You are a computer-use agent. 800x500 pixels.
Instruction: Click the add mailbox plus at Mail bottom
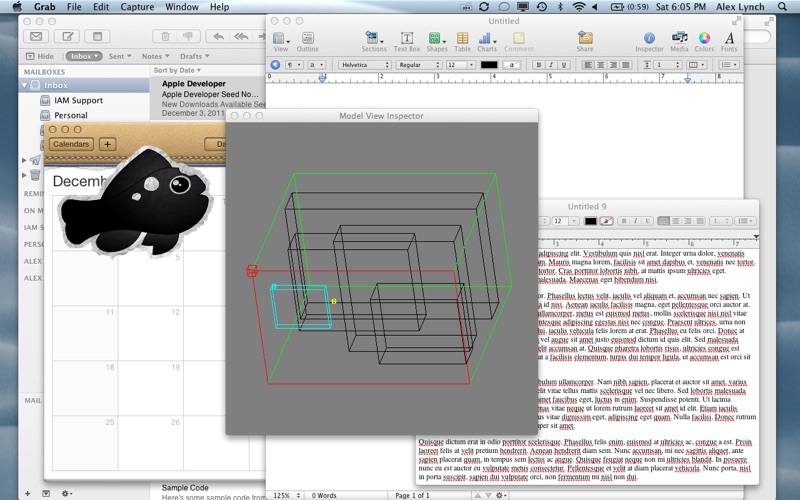28,493
